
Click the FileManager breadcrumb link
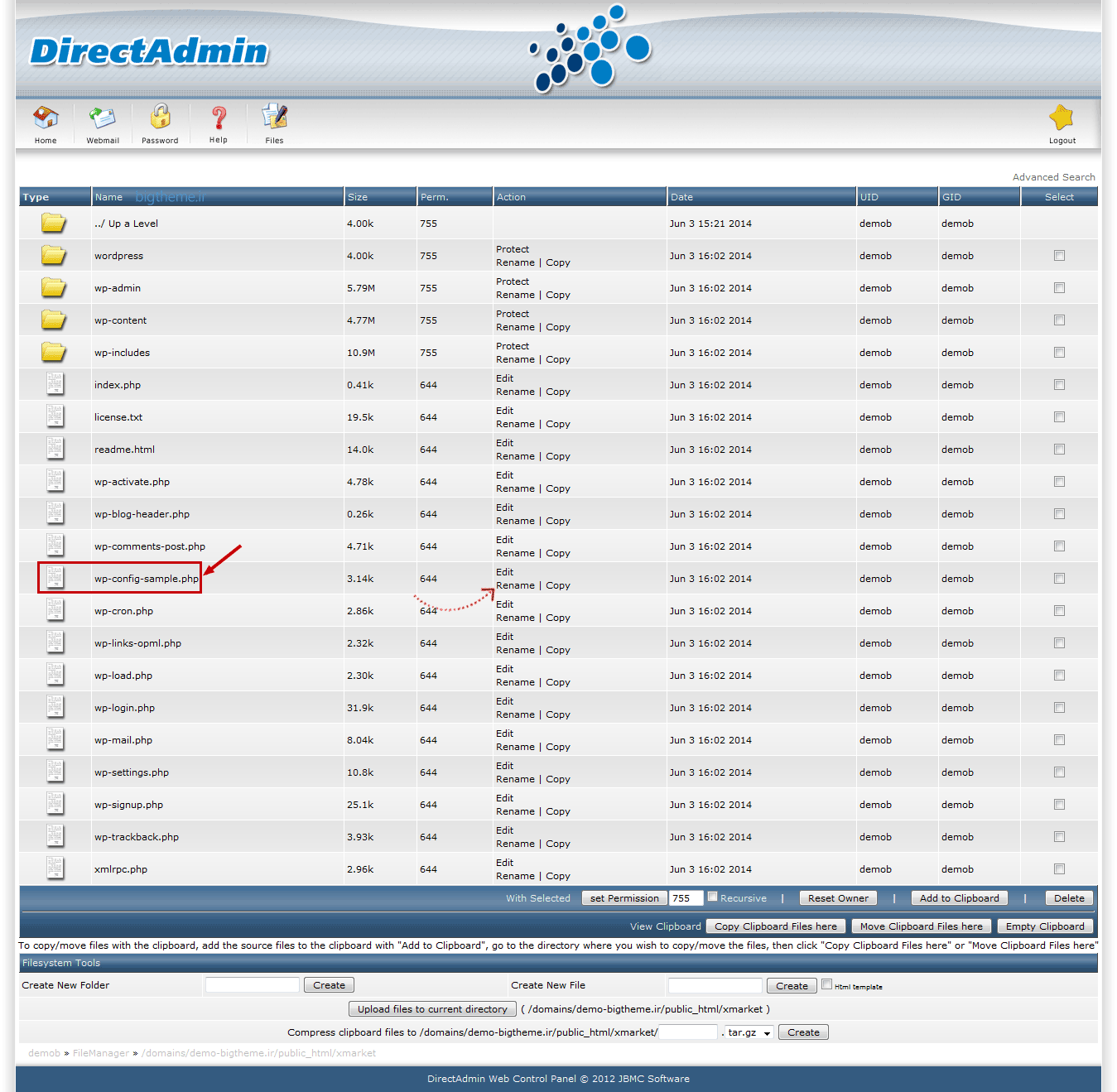point(101,1053)
